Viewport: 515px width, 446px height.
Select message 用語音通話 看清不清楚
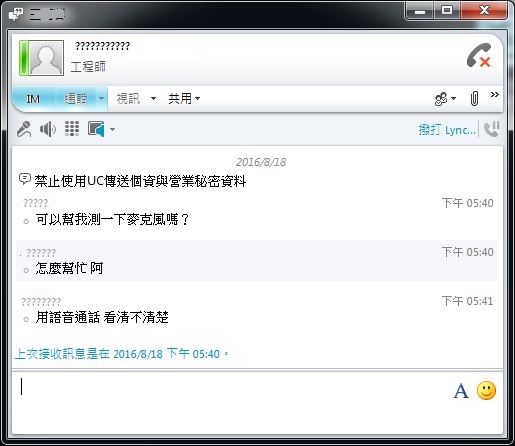pos(102,317)
